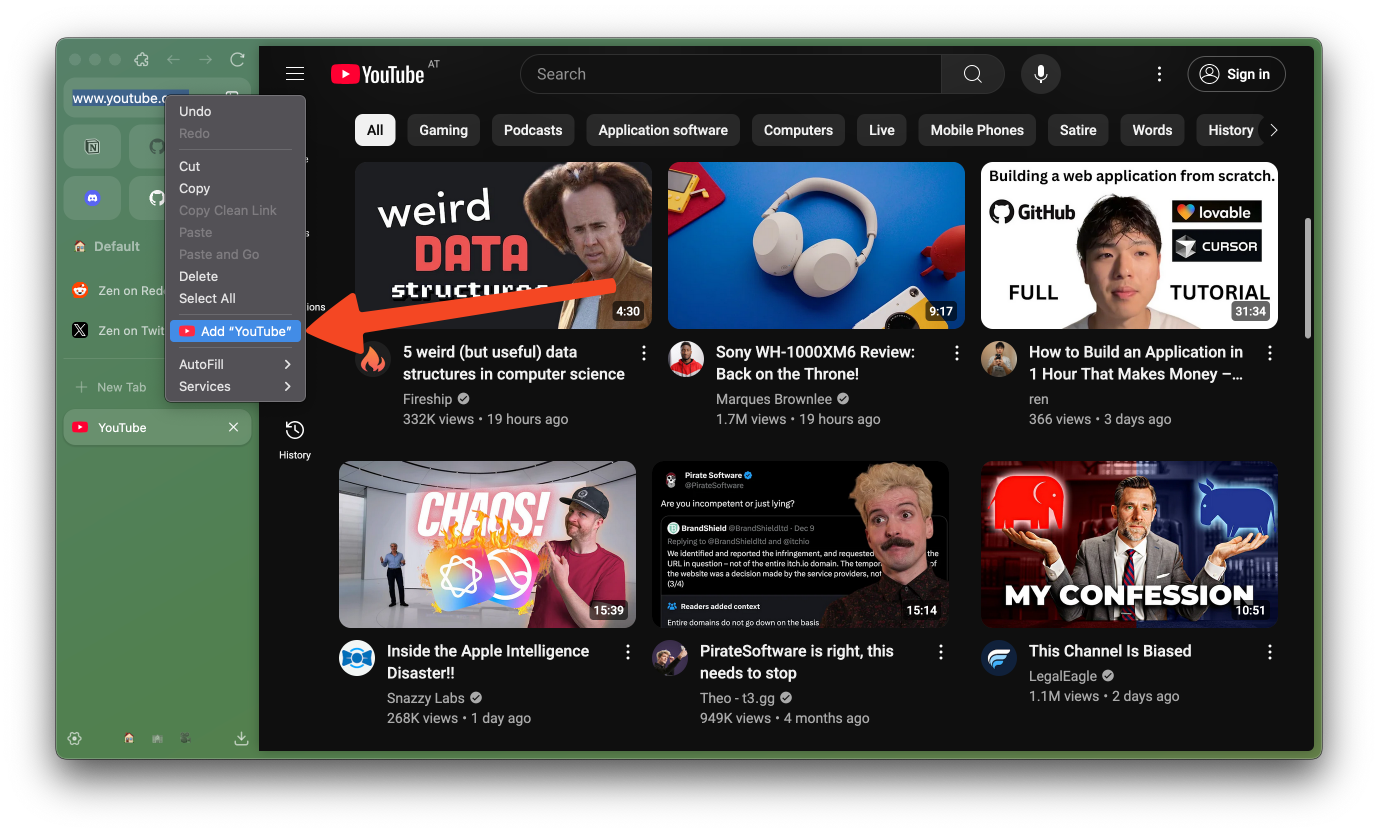1378x833 pixels.
Task: Play the MY CONFESSION video thumbnail
Action: click(x=1129, y=544)
